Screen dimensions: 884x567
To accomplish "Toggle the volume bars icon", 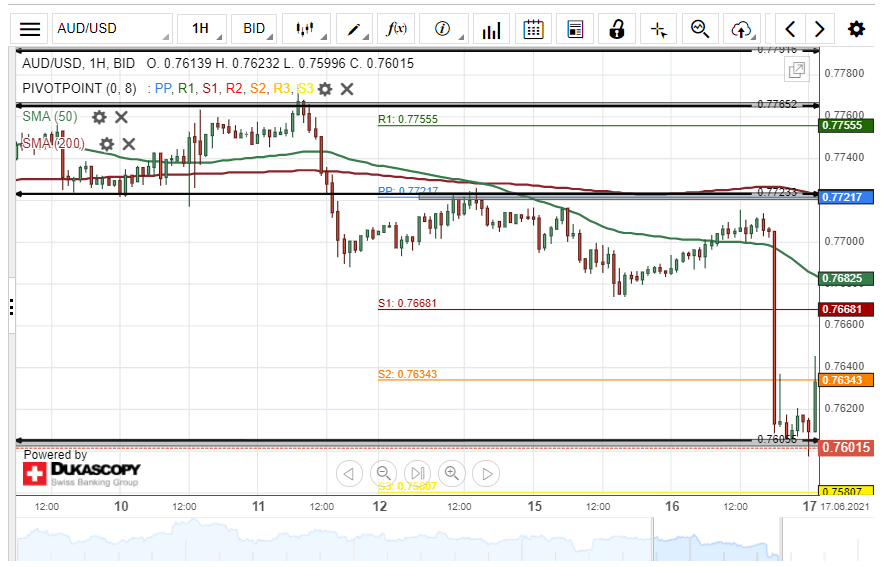I will pos(491,29).
